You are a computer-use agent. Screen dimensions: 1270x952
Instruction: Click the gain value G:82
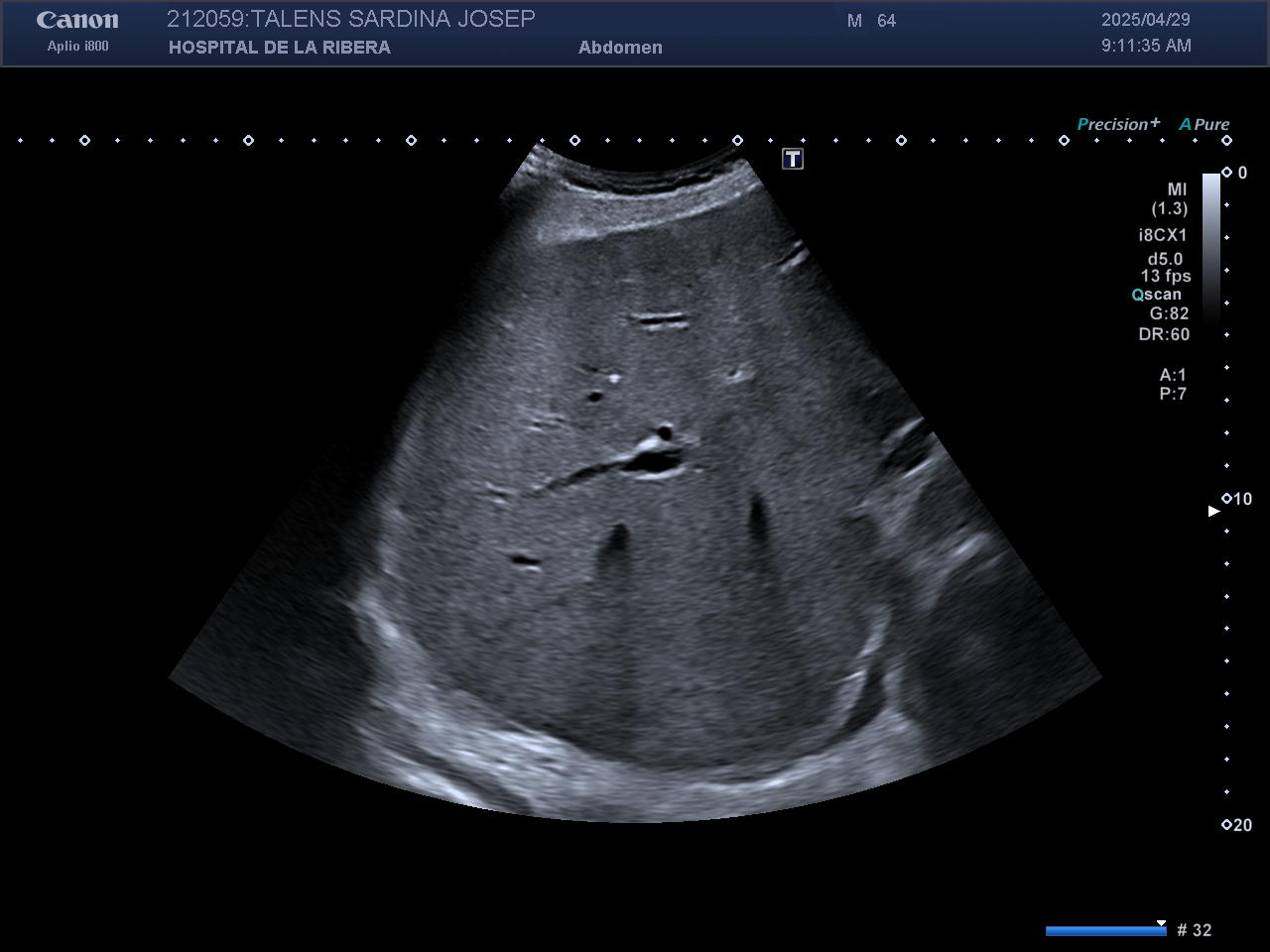(1169, 313)
